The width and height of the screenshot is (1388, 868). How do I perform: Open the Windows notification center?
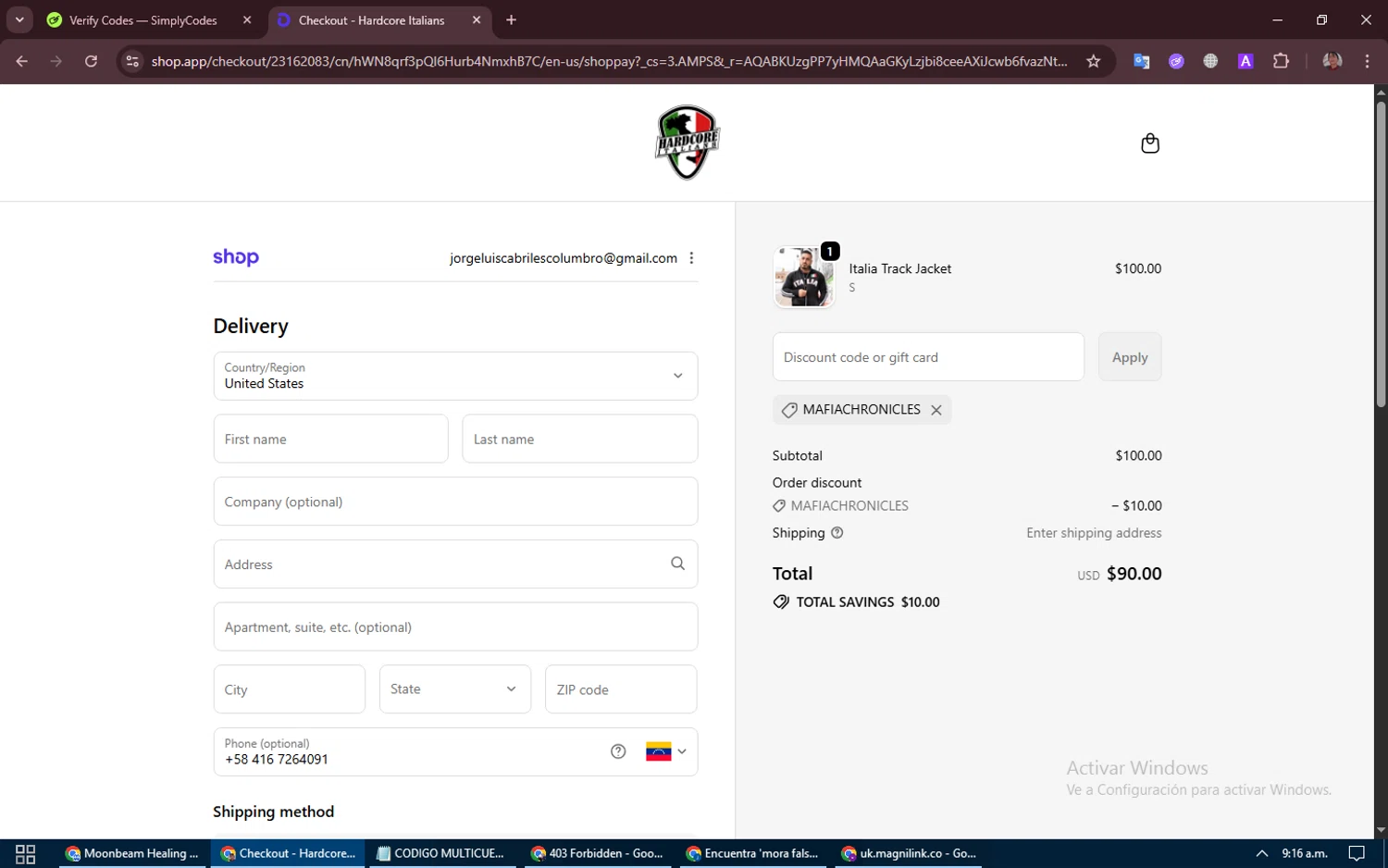click(1357, 853)
